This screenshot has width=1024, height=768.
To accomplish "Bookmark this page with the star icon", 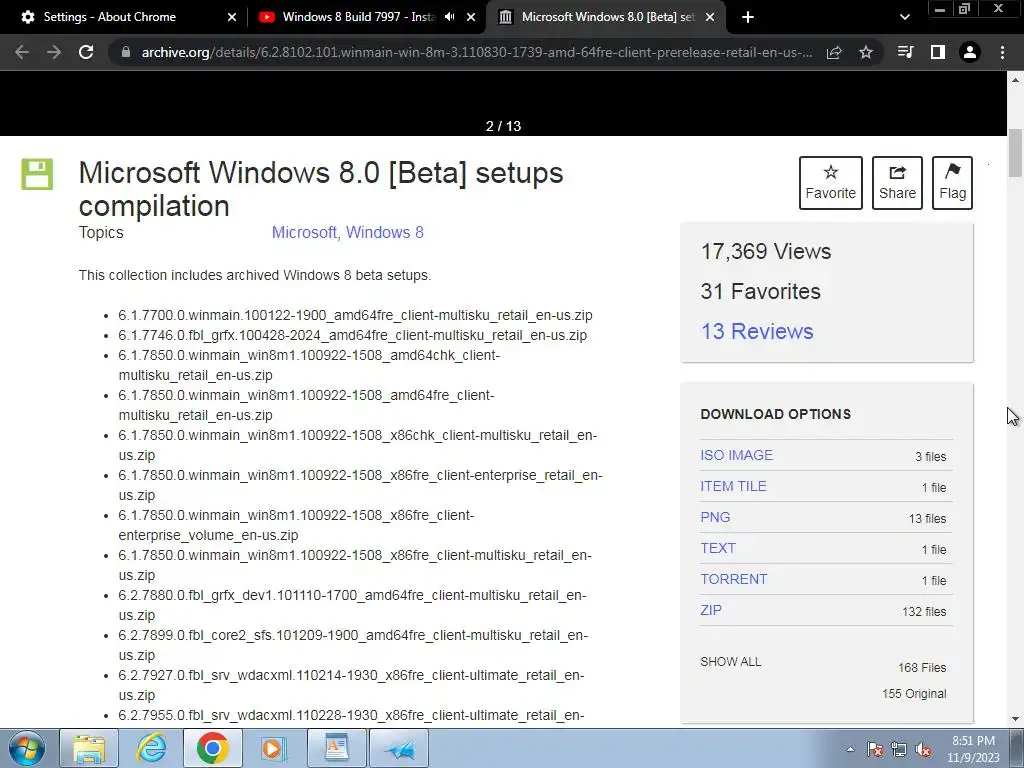I will 866,52.
